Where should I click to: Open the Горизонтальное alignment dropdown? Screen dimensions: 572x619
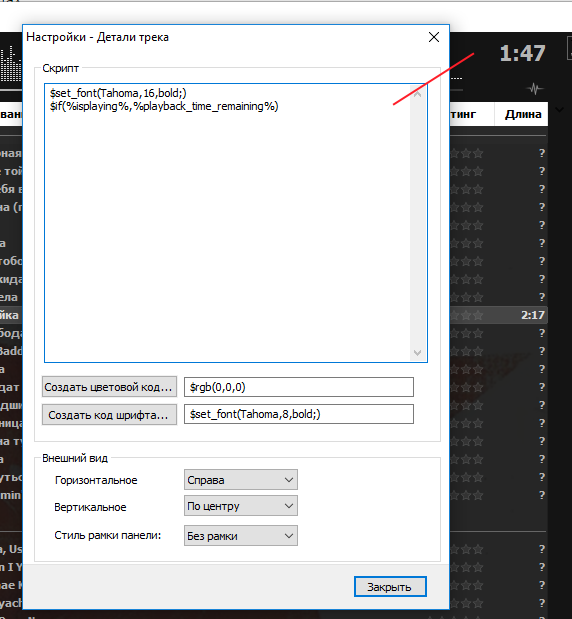[x=241, y=480]
